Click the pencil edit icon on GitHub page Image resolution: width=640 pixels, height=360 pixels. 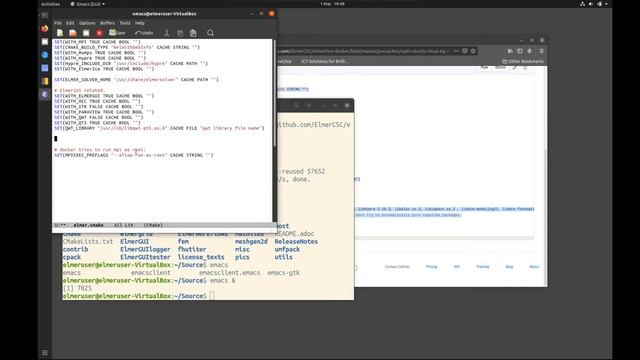pos(514,67)
